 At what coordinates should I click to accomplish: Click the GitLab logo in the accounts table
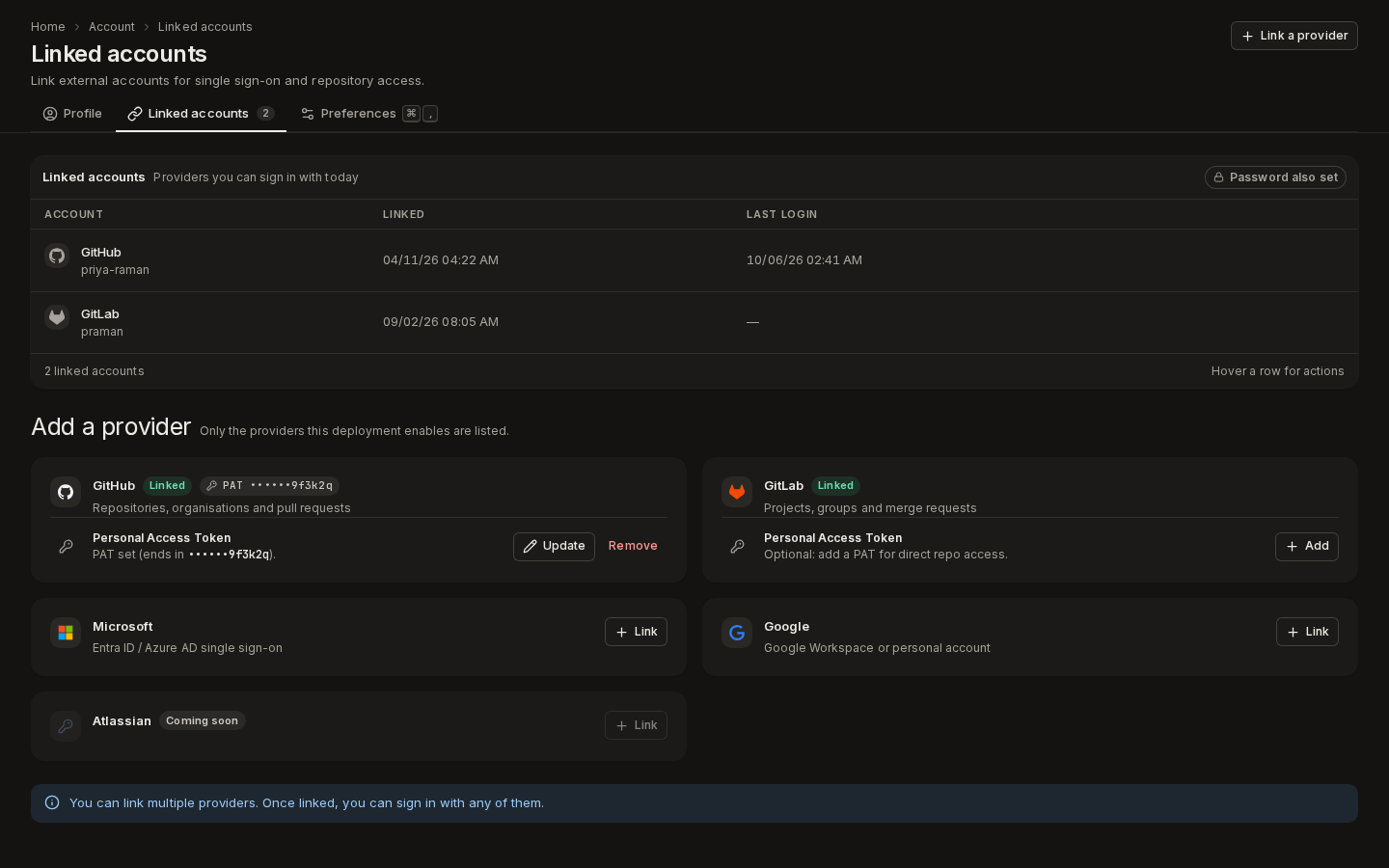click(57, 317)
